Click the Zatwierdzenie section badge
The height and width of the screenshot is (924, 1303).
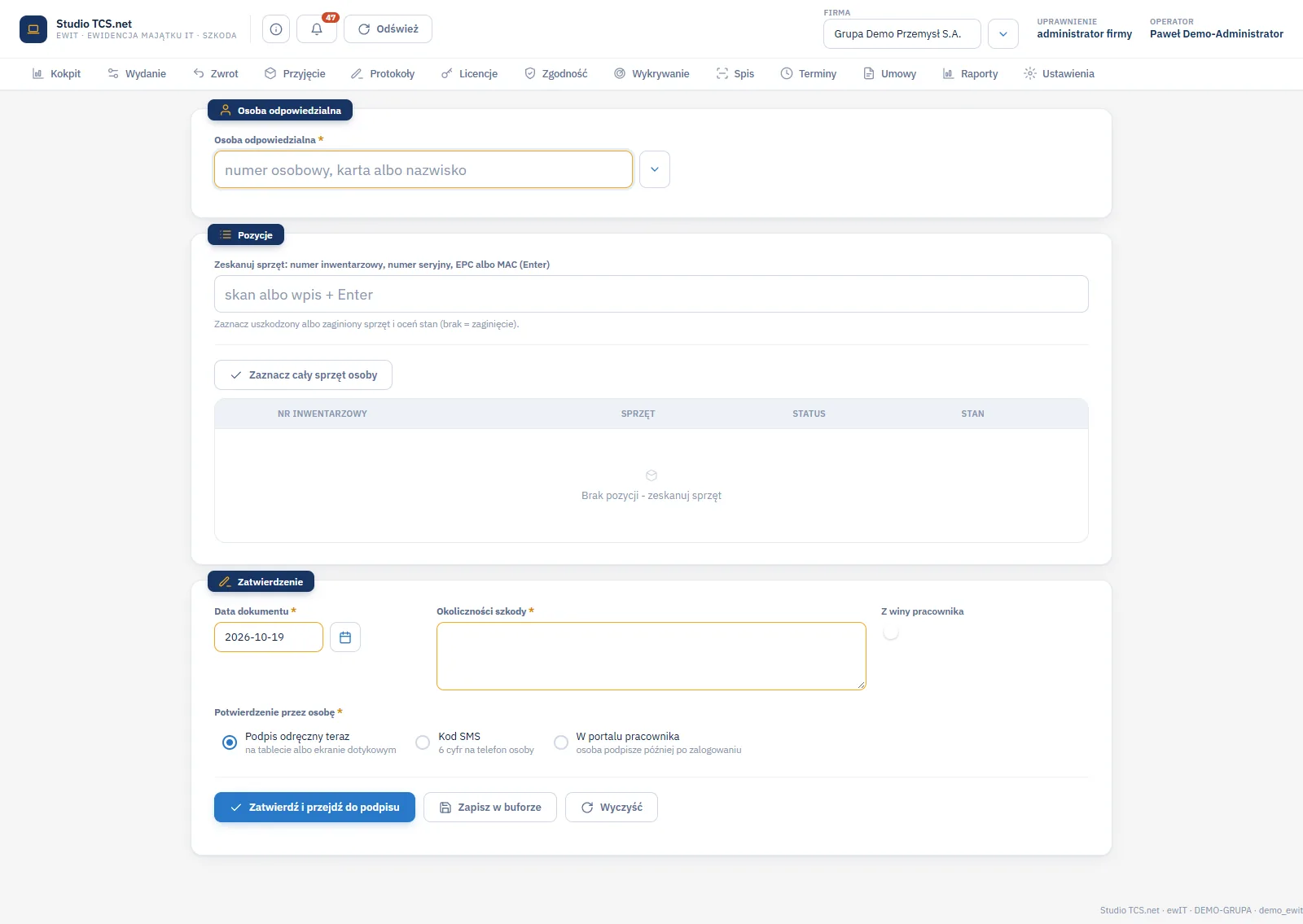click(x=261, y=582)
